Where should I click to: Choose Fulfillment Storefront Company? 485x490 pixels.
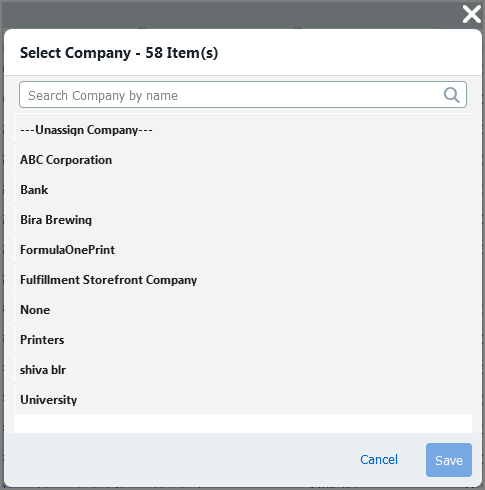pyautogui.click(x=243, y=280)
